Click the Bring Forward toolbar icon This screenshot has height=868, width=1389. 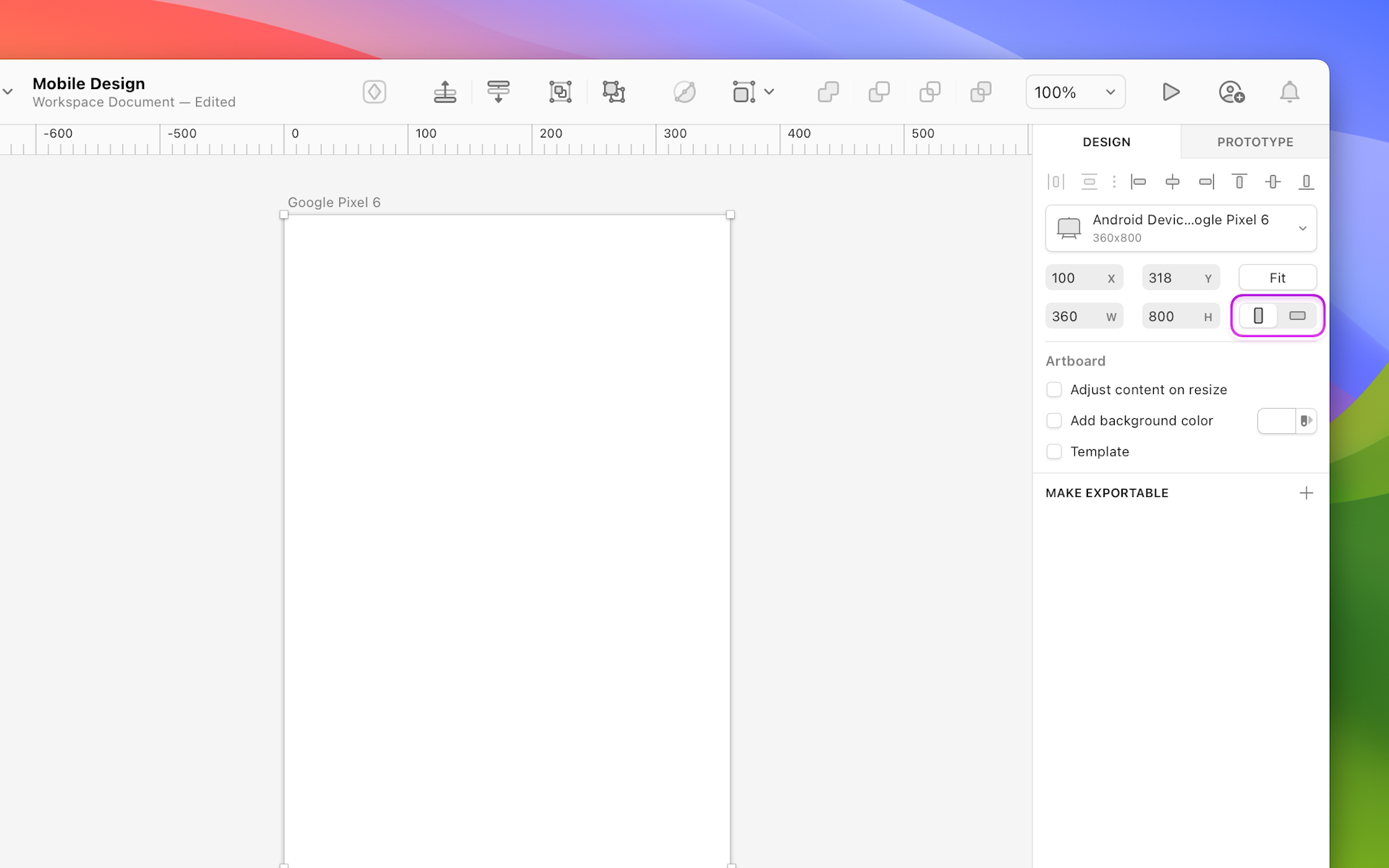(445, 92)
